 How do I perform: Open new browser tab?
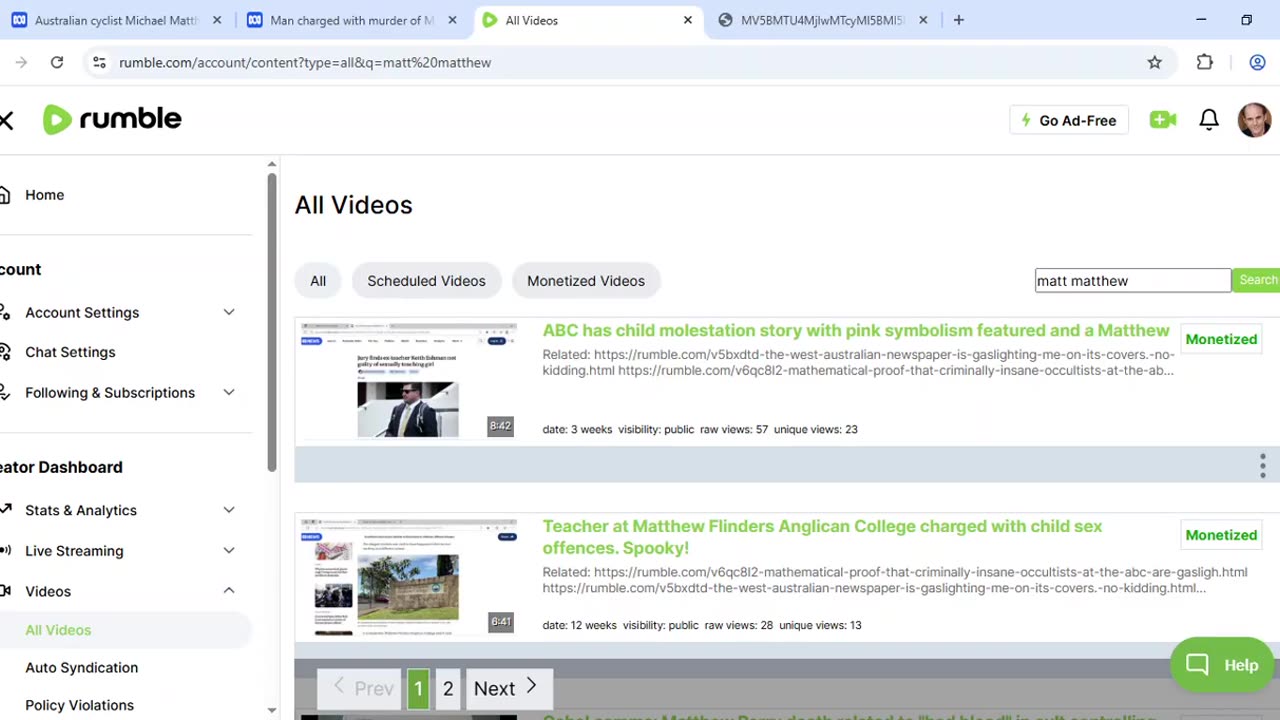tap(958, 20)
